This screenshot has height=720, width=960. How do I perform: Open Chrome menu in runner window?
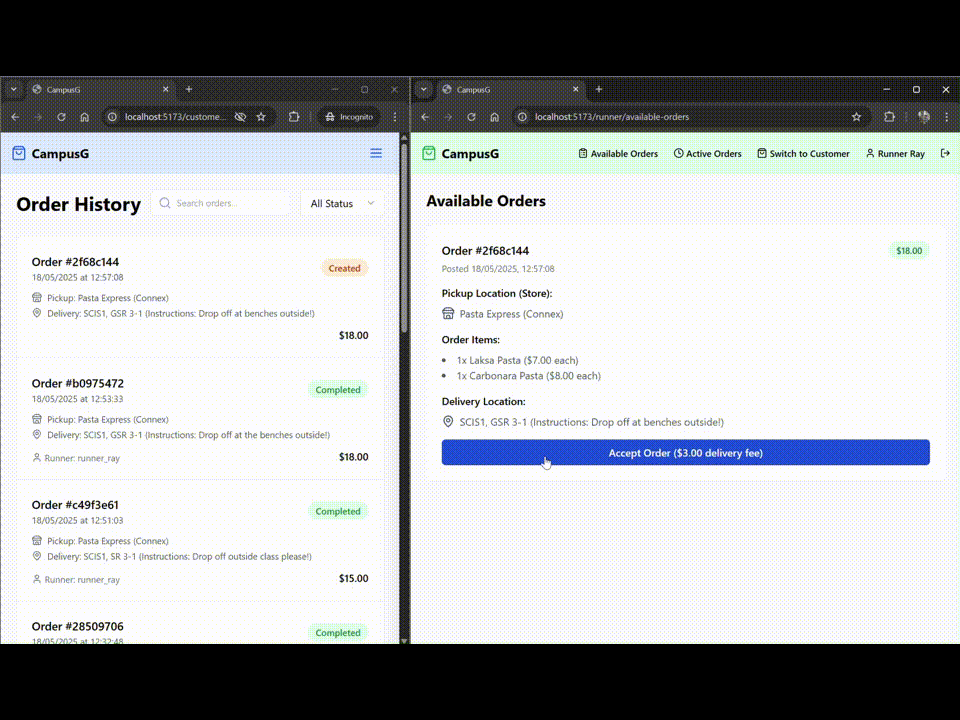click(x=947, y=117)
